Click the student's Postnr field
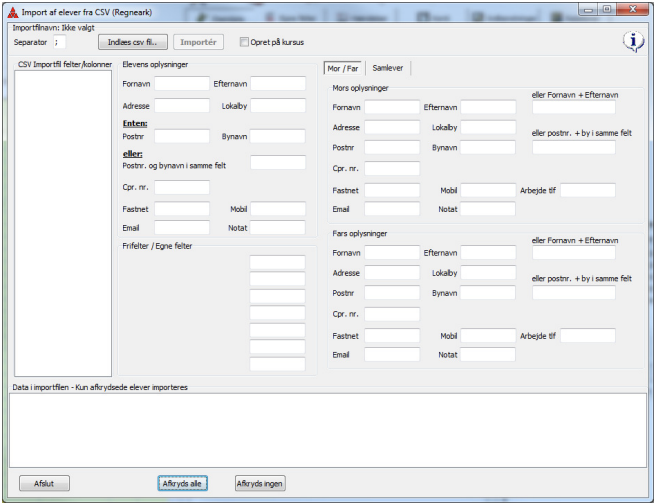Image resolution: width=658 pixels, height=504 pixels. click(182, 136)
